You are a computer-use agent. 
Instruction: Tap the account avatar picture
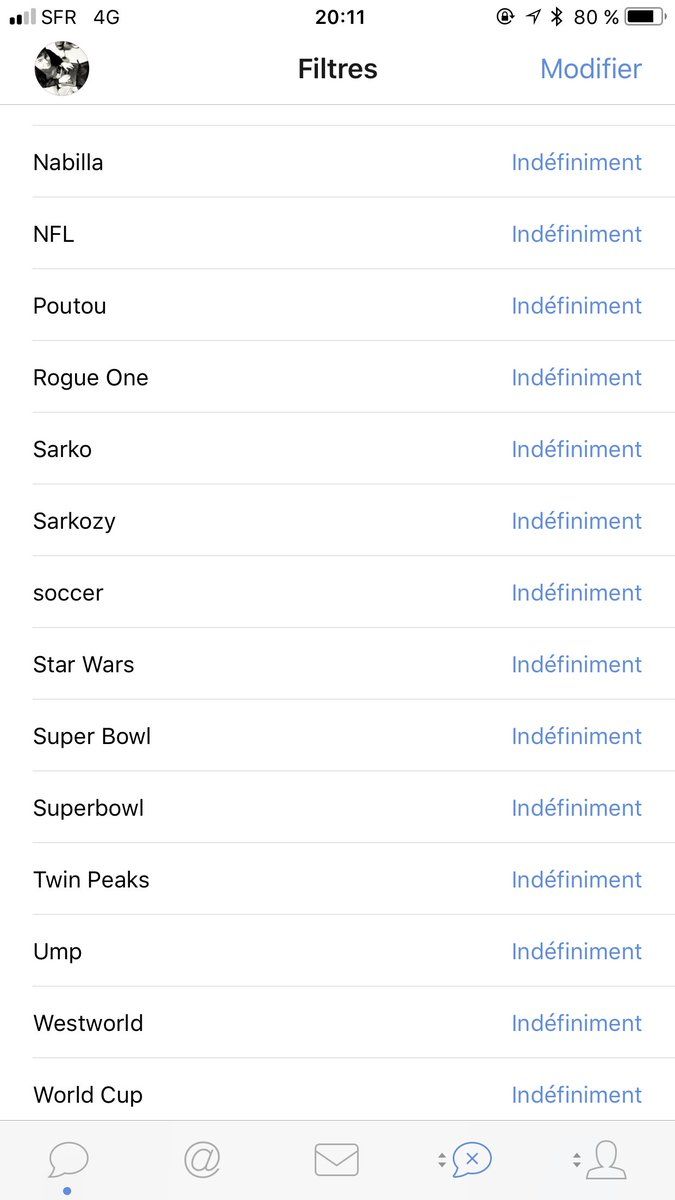tap(62, 69)
